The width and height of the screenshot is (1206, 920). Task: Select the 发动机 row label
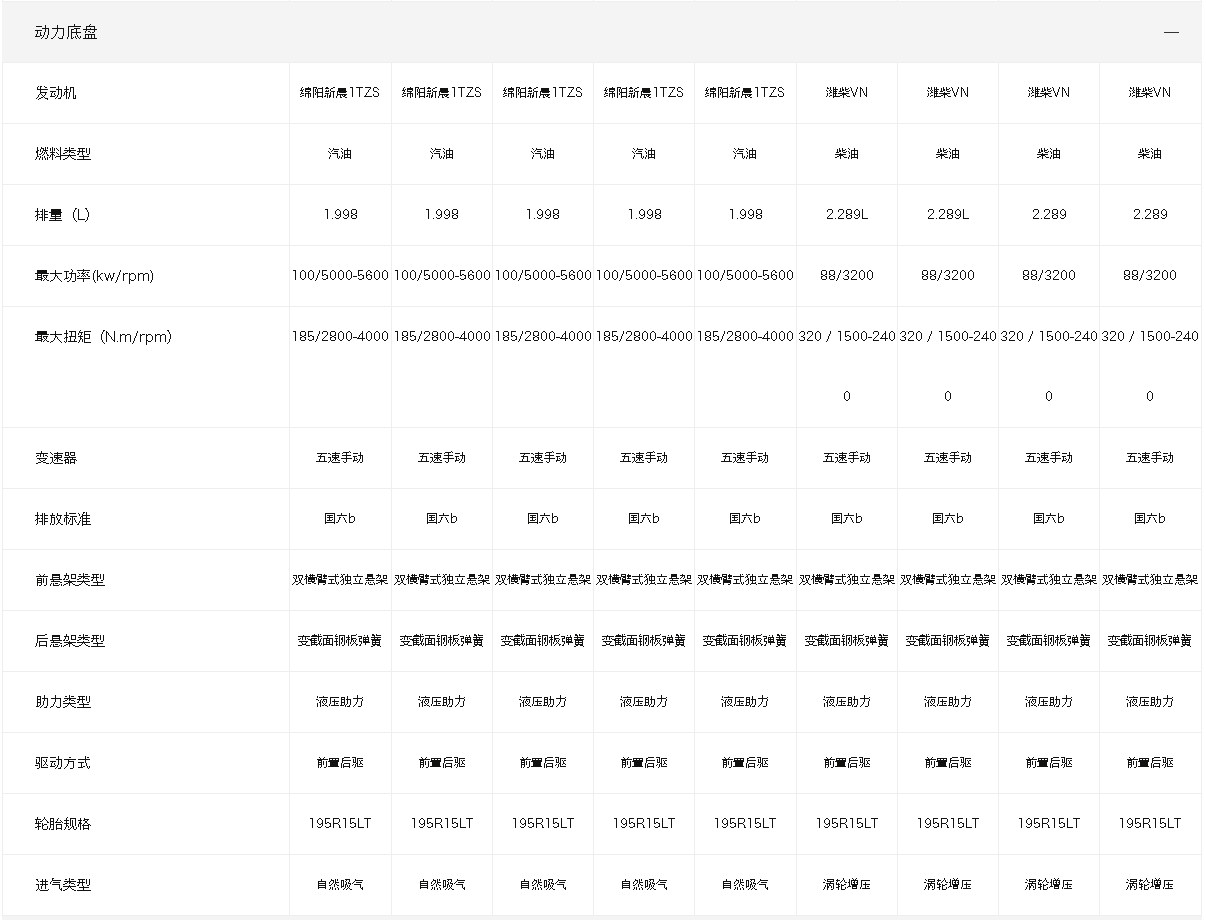(55, 93)
